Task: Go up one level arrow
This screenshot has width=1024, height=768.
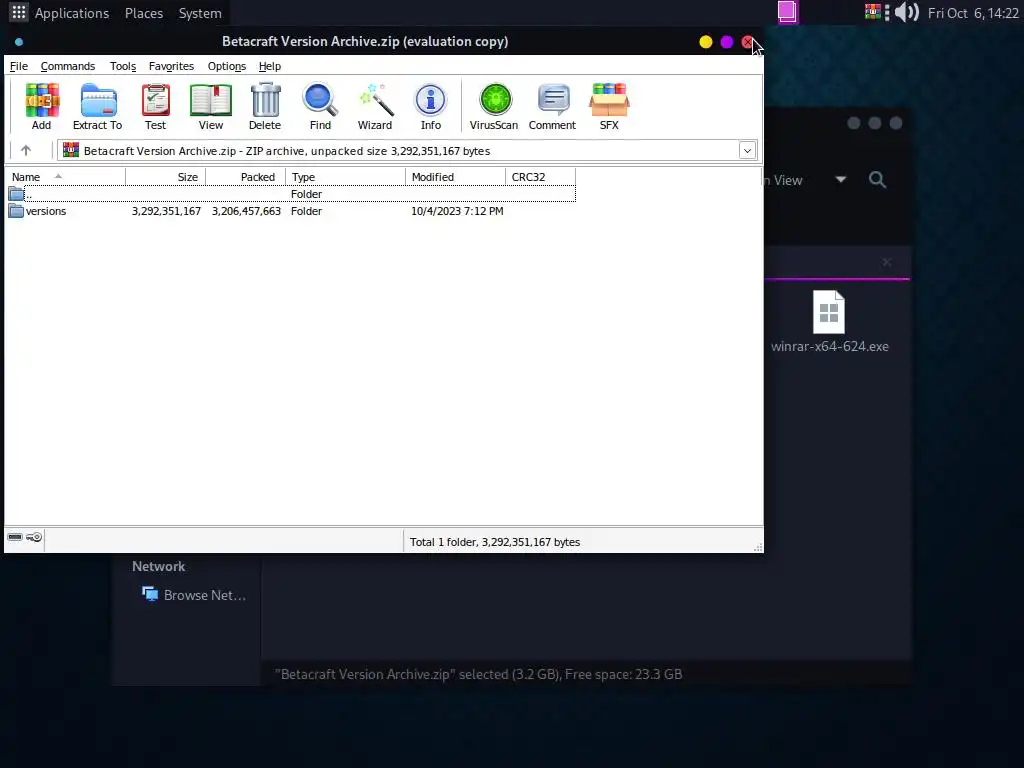Action: (26, 151)
